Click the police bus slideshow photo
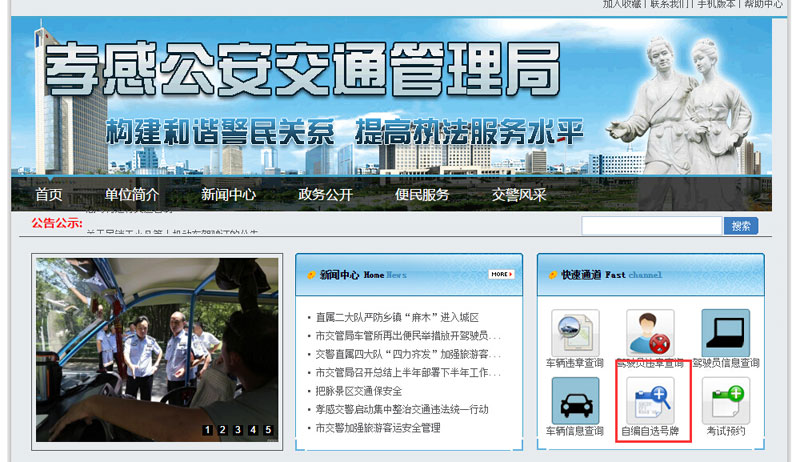Screen dimensions: 800x462 click(157, 350)
